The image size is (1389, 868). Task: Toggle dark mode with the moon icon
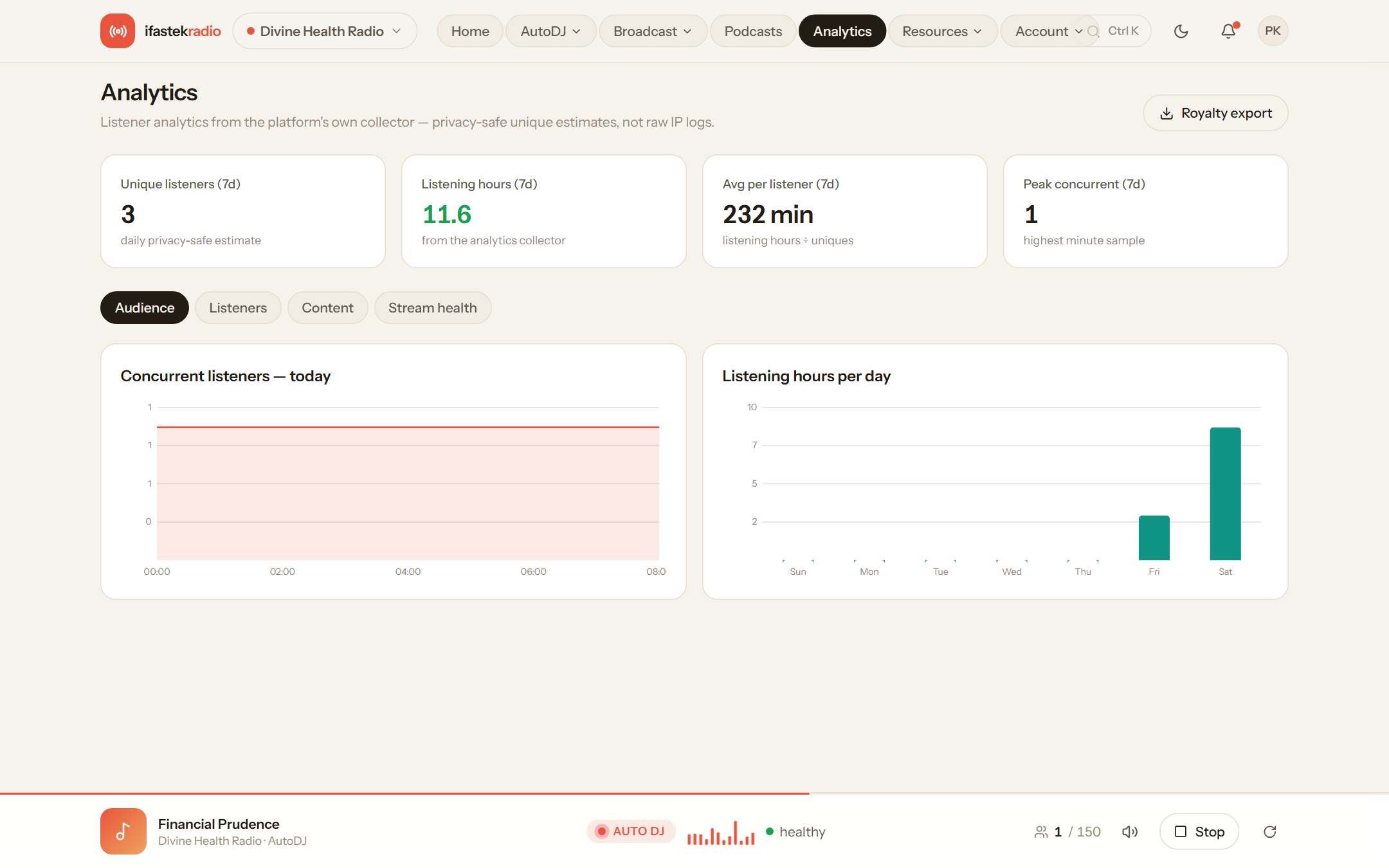point(1181,31)
